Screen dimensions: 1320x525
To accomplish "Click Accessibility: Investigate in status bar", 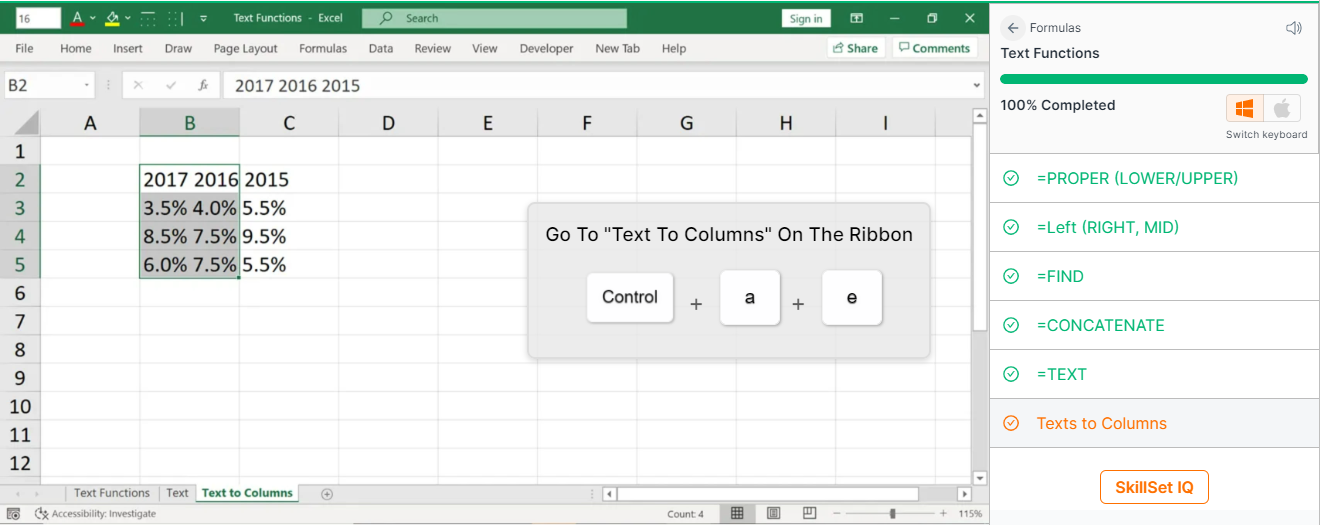I will [96, 514].
